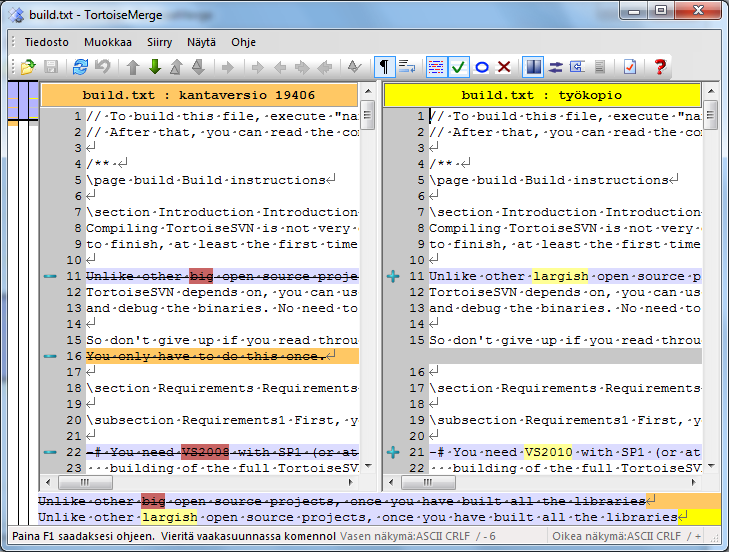Click the single left-arrow toolbar icon
Viewport: 729px width, 552px height.
tap(280, 67)
